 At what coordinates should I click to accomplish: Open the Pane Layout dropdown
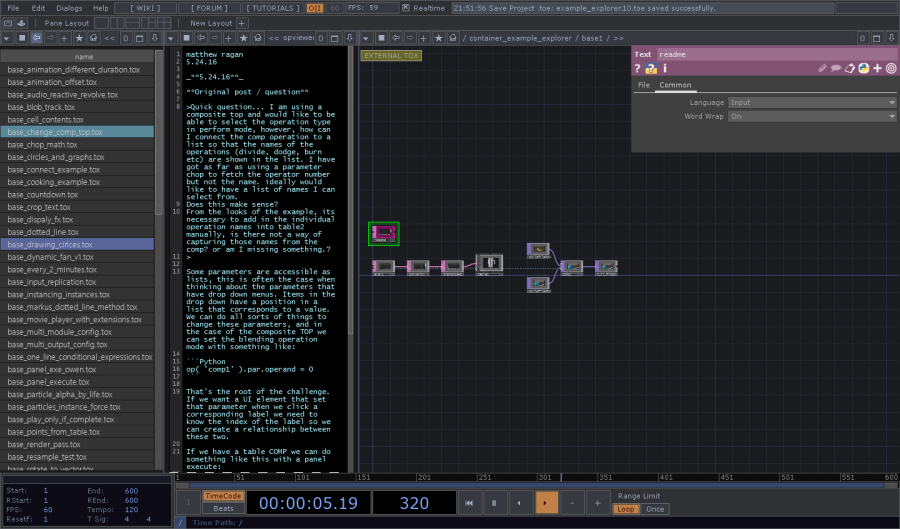67,22
